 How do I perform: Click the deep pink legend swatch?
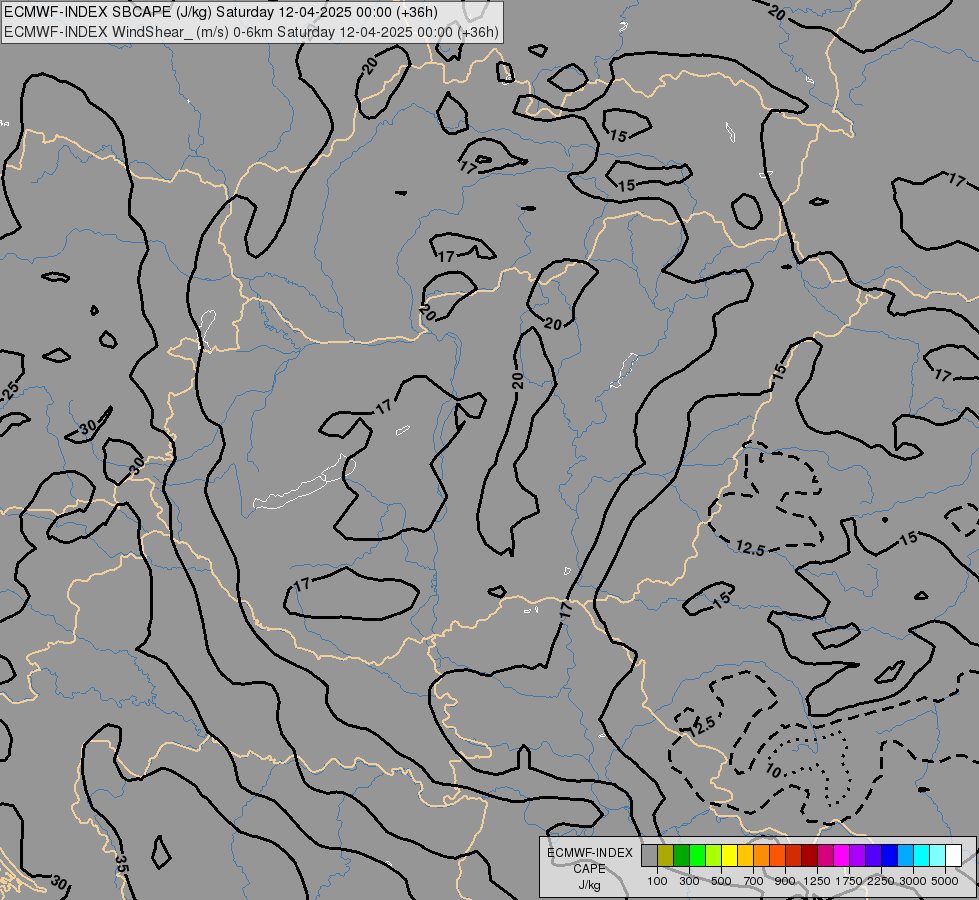(825, 855)
